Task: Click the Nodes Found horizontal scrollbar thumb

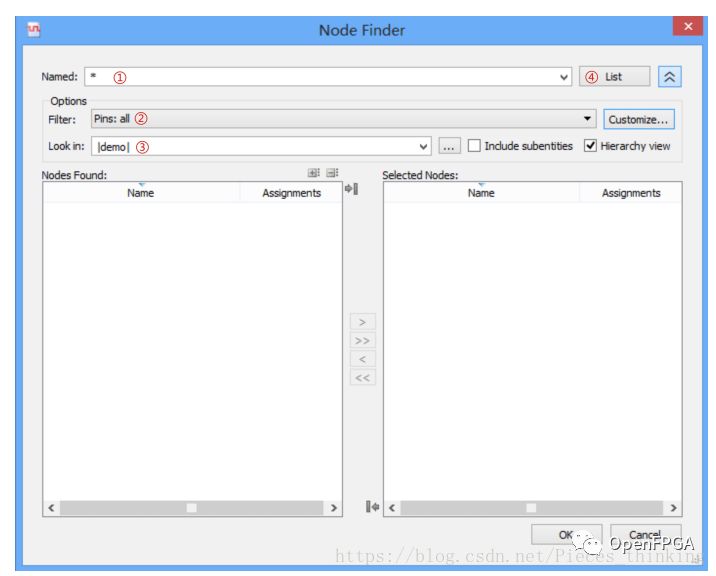Action: click(x=192, y=508)
